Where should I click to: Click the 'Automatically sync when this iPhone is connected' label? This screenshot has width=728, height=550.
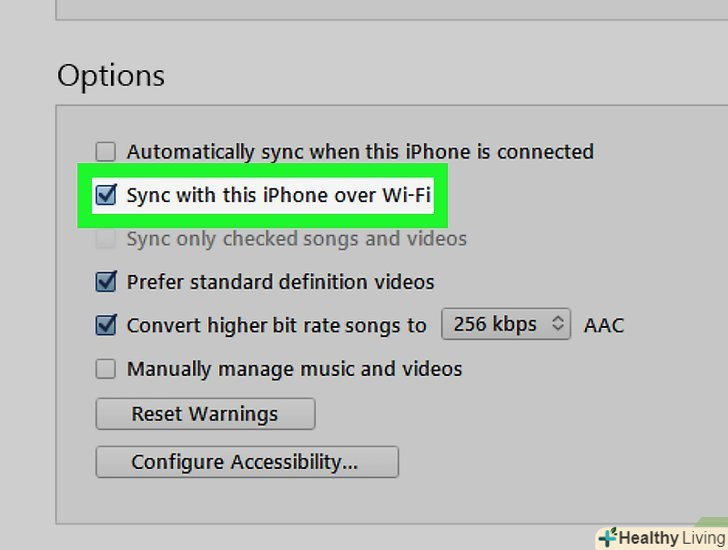coord(360,152)
